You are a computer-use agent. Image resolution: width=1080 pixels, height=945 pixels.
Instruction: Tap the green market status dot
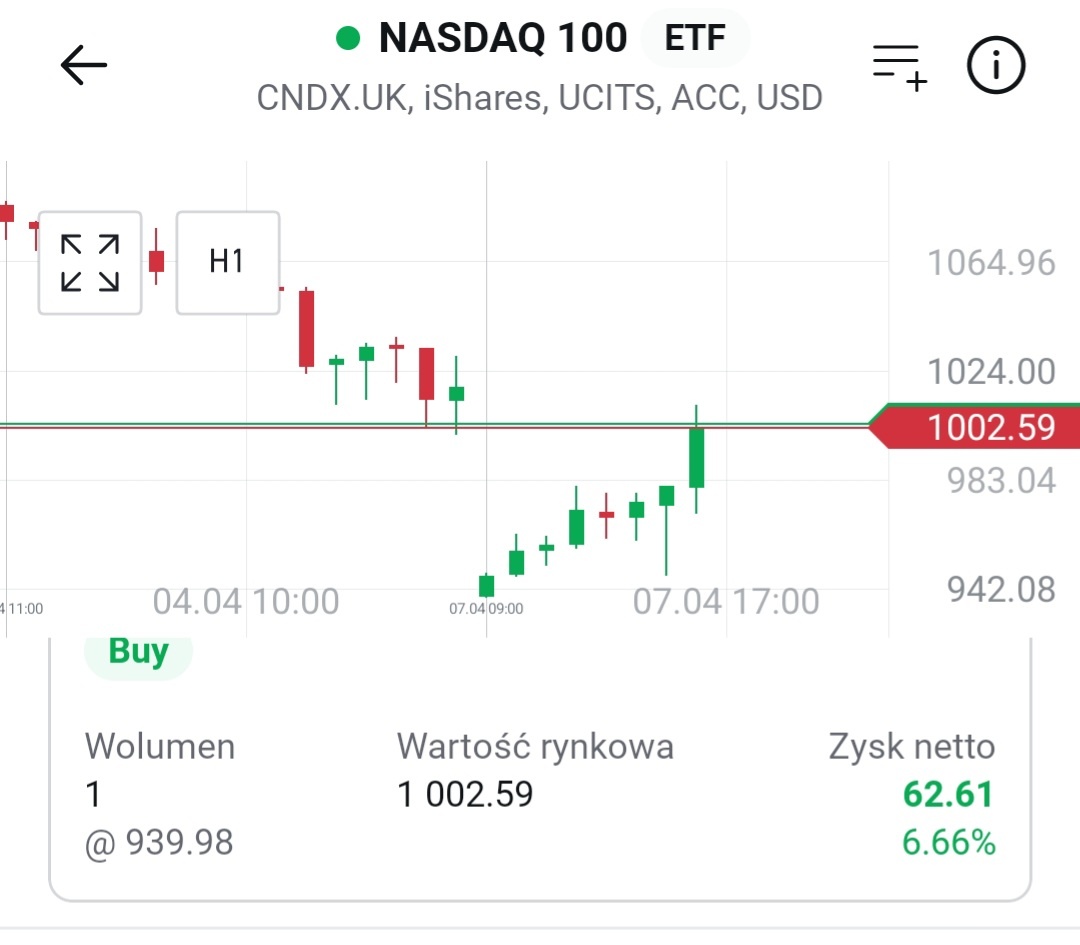pos(348,39)
